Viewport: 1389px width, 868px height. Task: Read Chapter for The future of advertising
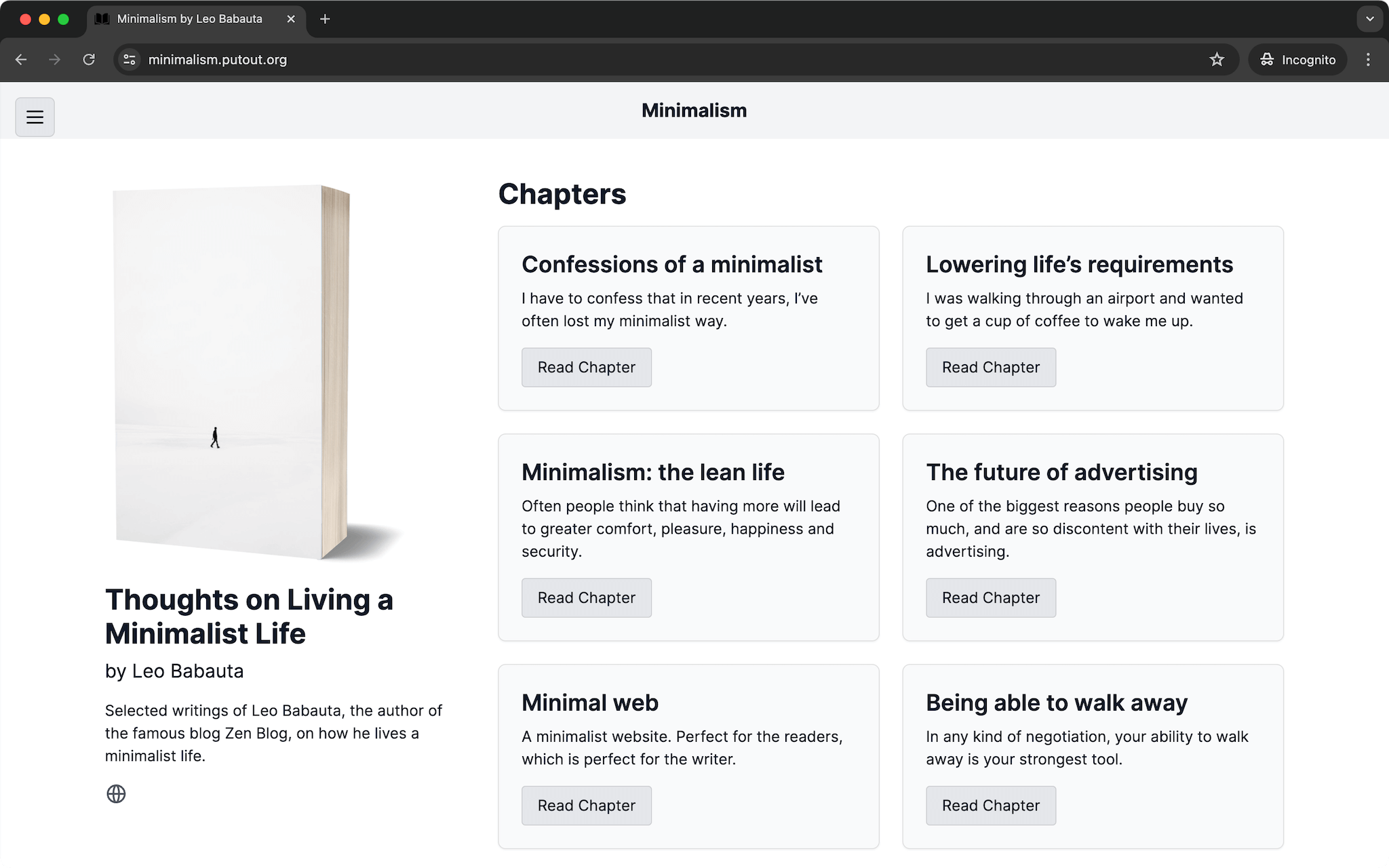[x=991, y=598]
